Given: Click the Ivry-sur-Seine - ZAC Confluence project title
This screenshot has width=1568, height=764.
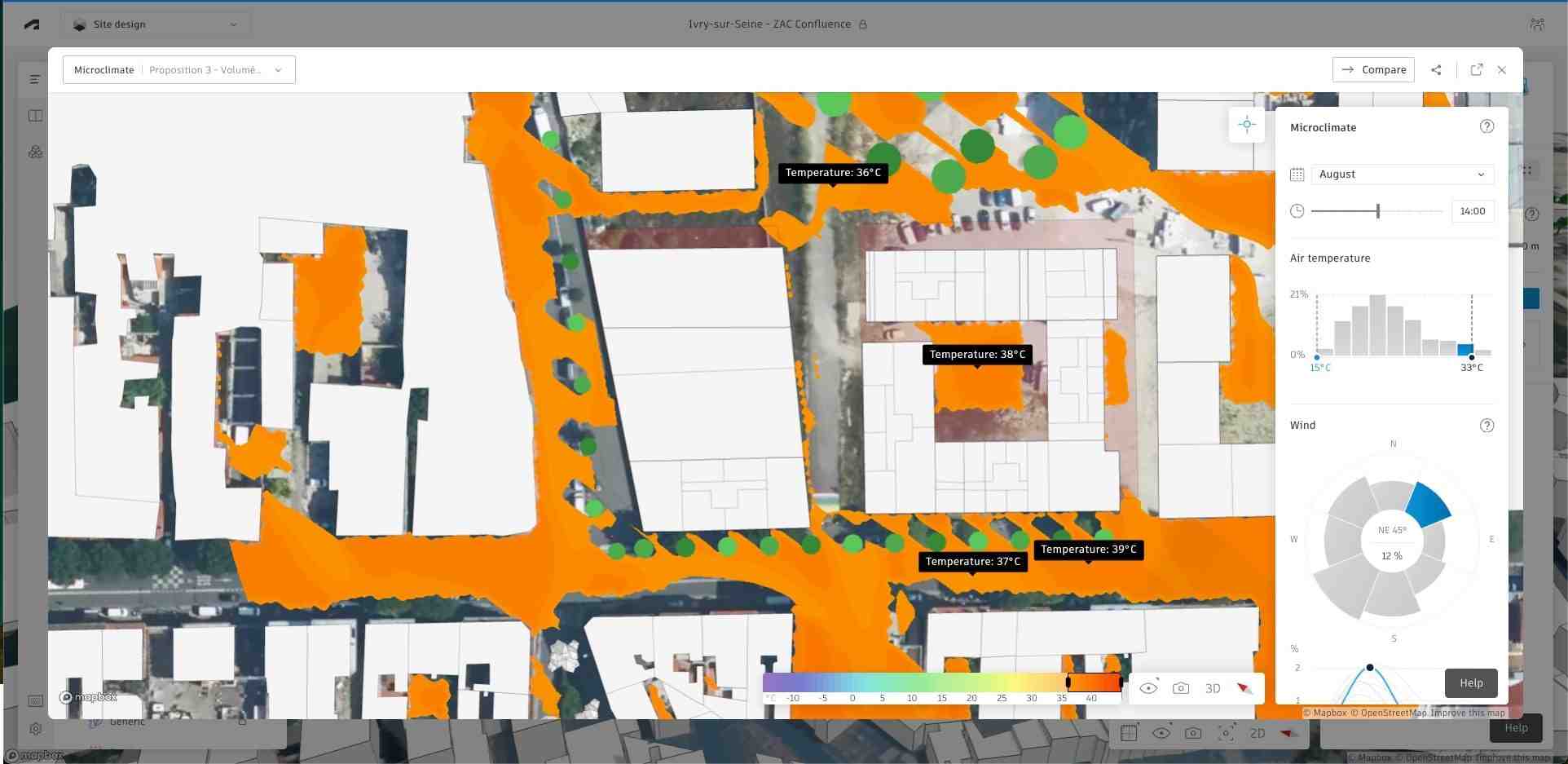Looking at the screenshot, I should 769,24.
